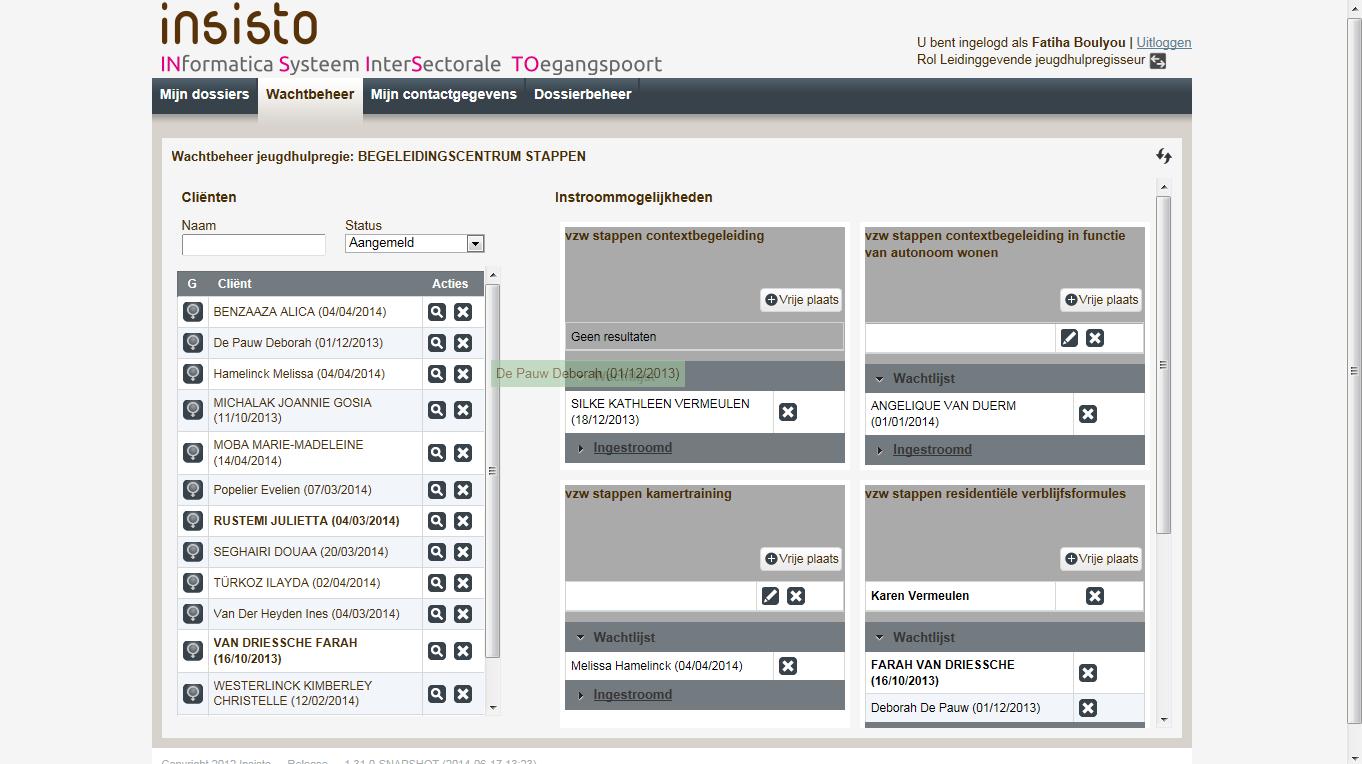Screen dimensions: 1362x764
Task: Remove SILKE KATHLEEN VERMEULEN from waitlist
Action: coord(788,412)
